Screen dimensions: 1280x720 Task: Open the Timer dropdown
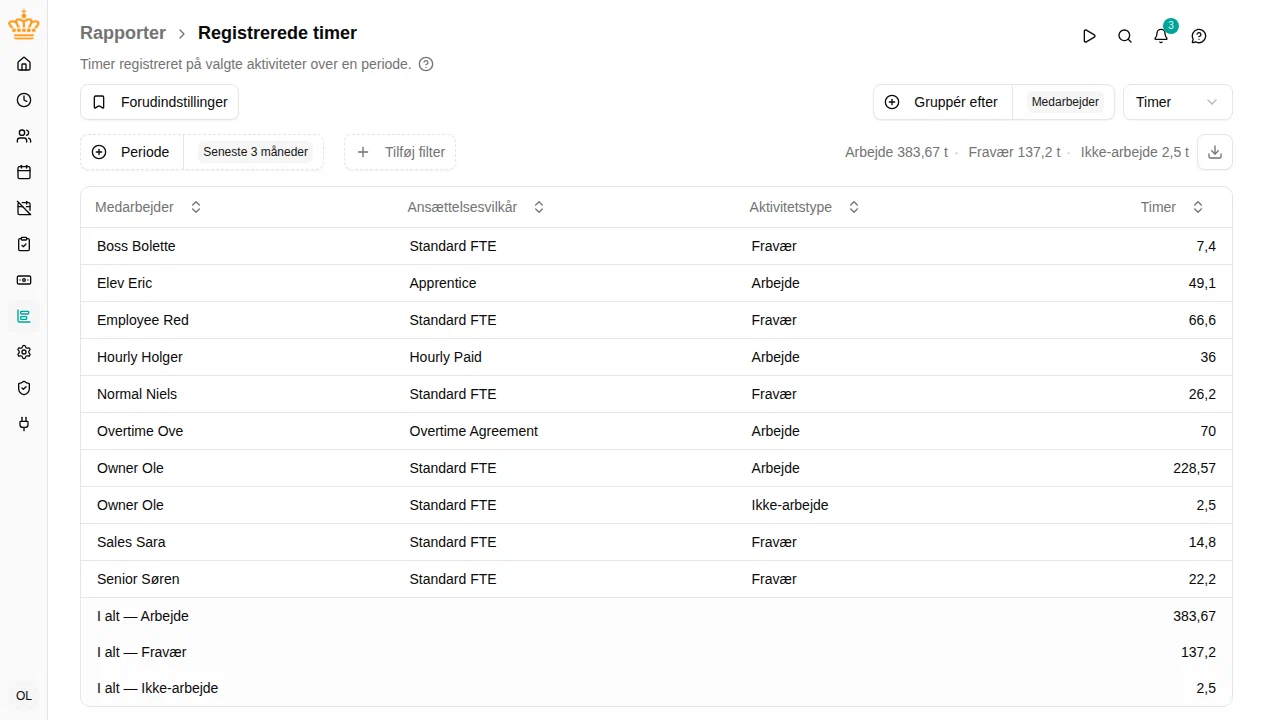(1178, 102)
